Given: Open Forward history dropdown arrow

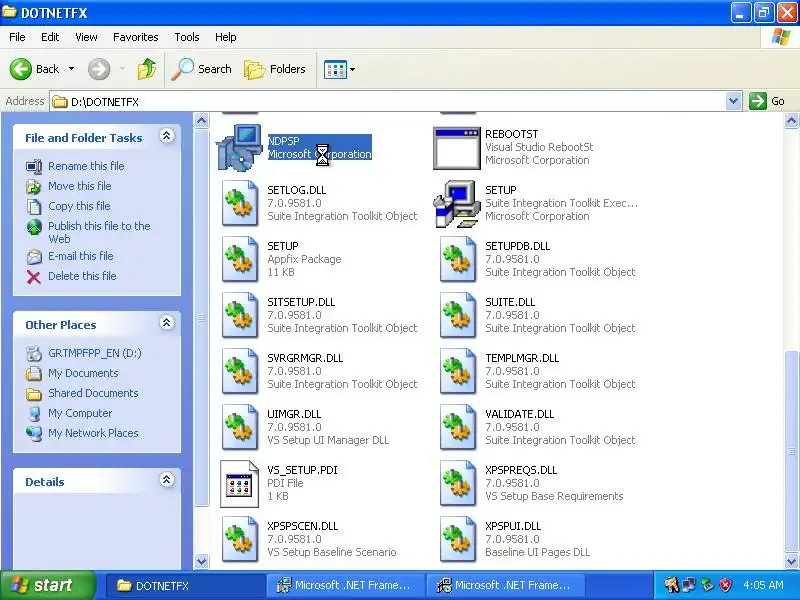Looking at the screenshot, I should pyautogui.click(x=122, y=69).
